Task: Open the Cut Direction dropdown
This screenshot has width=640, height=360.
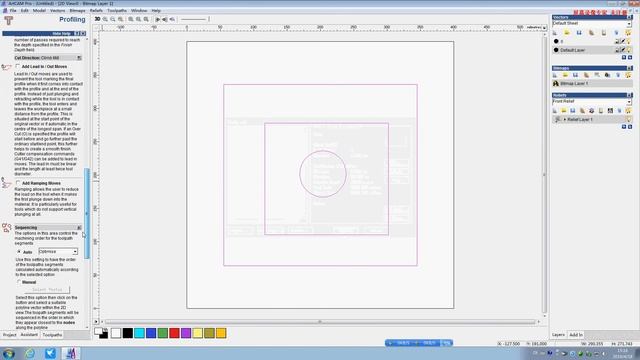Action: point(79,58)
